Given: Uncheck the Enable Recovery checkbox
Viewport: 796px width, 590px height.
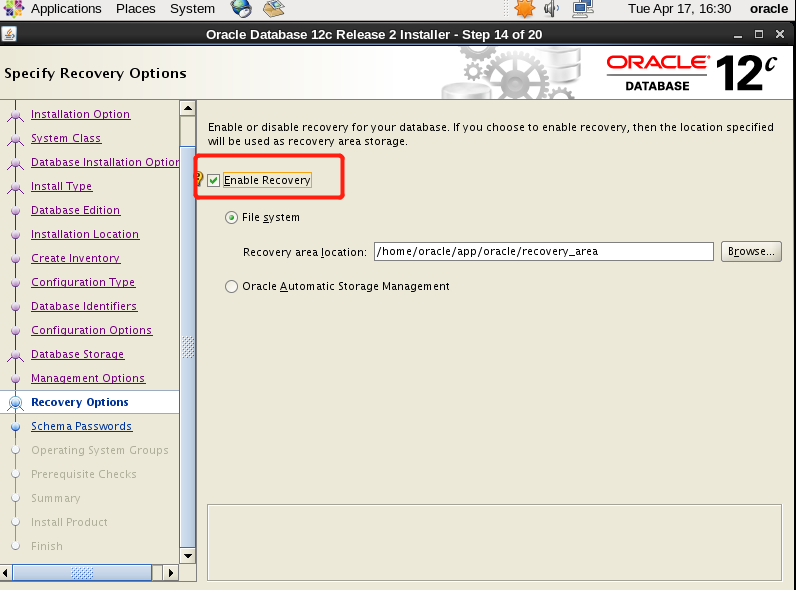Looking at the screenshot, I should tap(213, 180).
